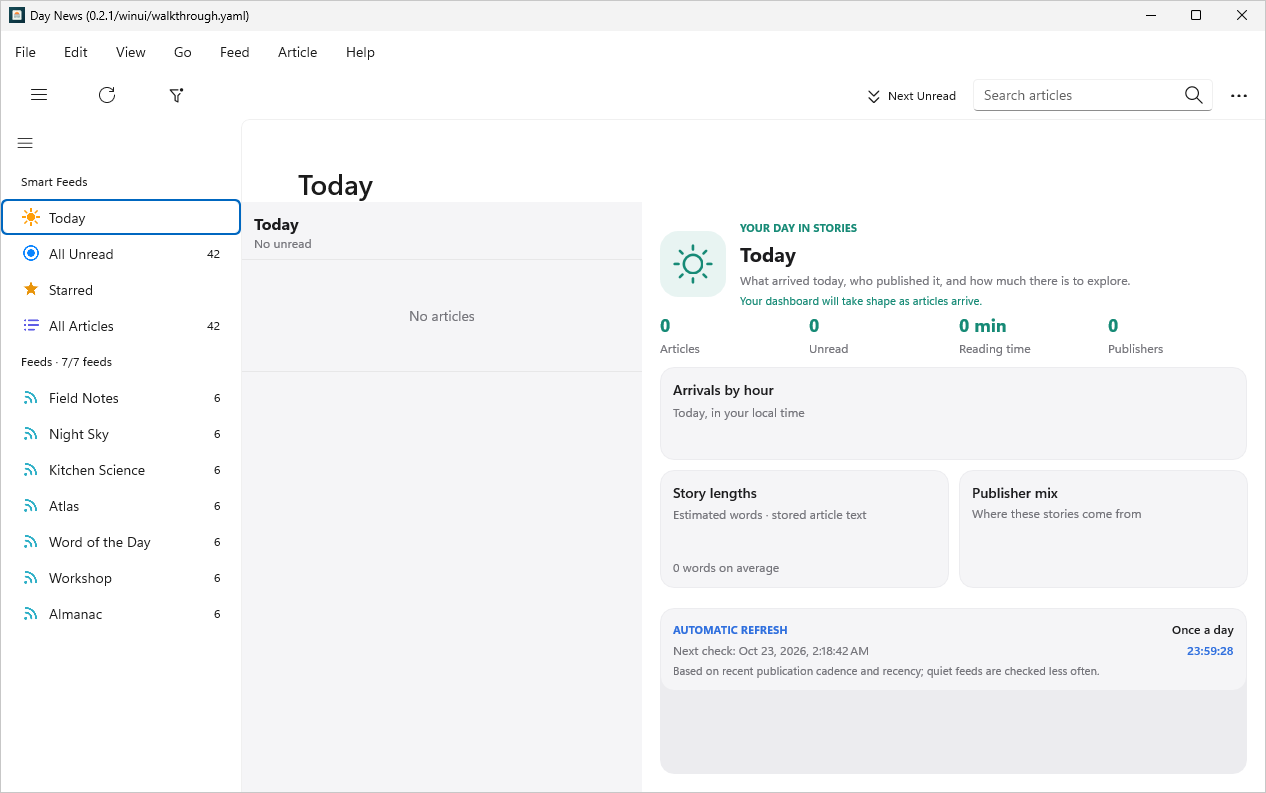Open the Article menu
The height and width of the screenshot is (793, 1266).
[298, 52]
